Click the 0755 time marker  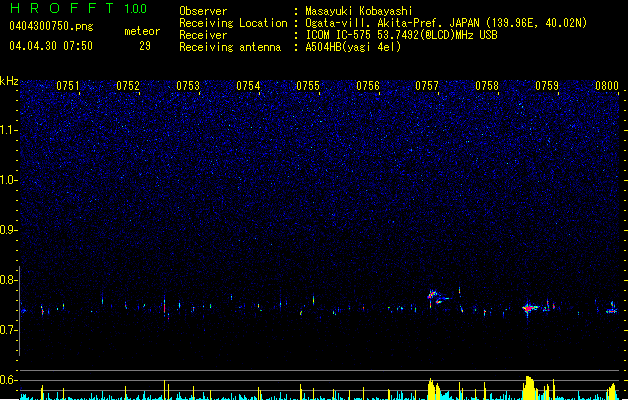(308, 86)
